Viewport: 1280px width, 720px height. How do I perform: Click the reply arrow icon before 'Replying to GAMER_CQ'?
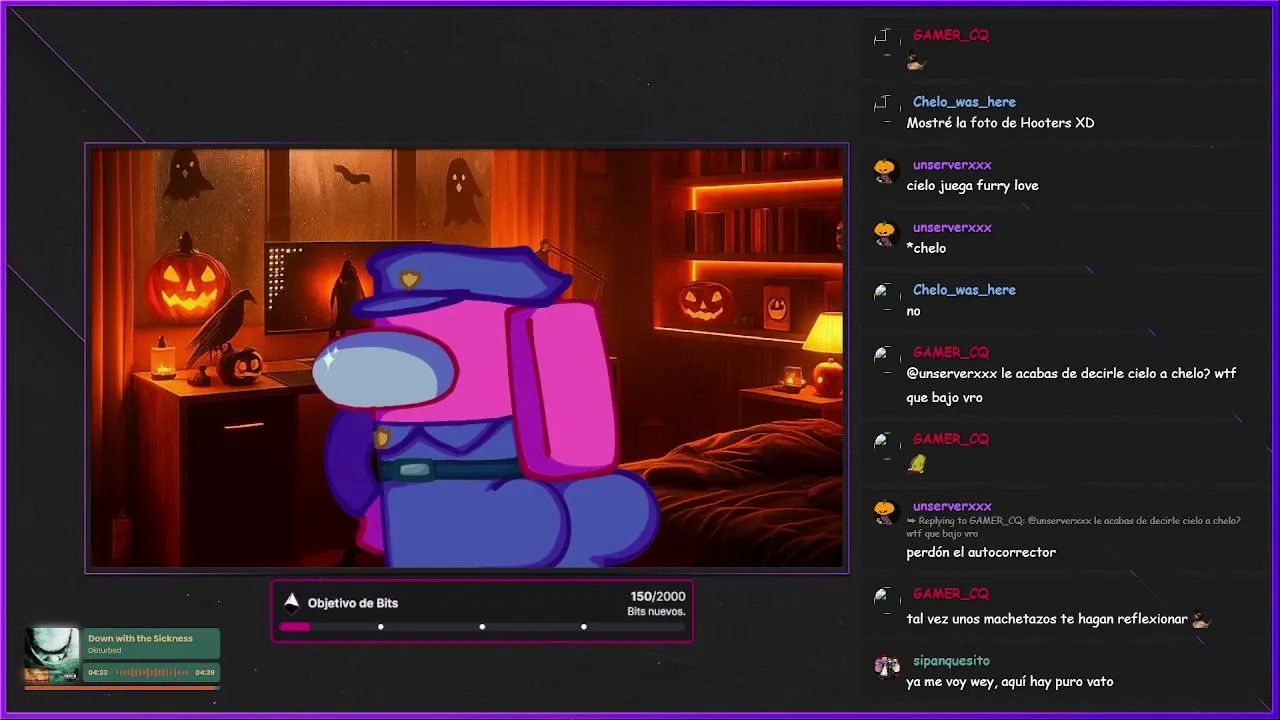click(x=911, y=521)
